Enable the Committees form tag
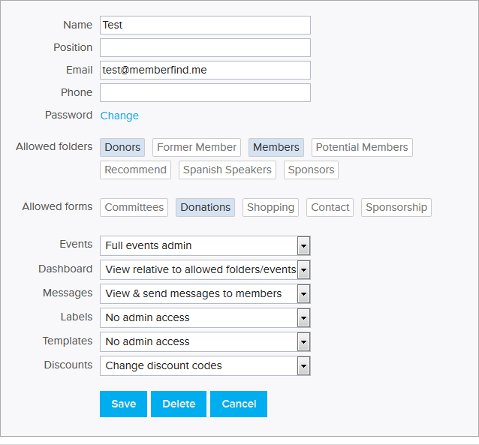The image size is (479, 445). [x=134, y=207]
